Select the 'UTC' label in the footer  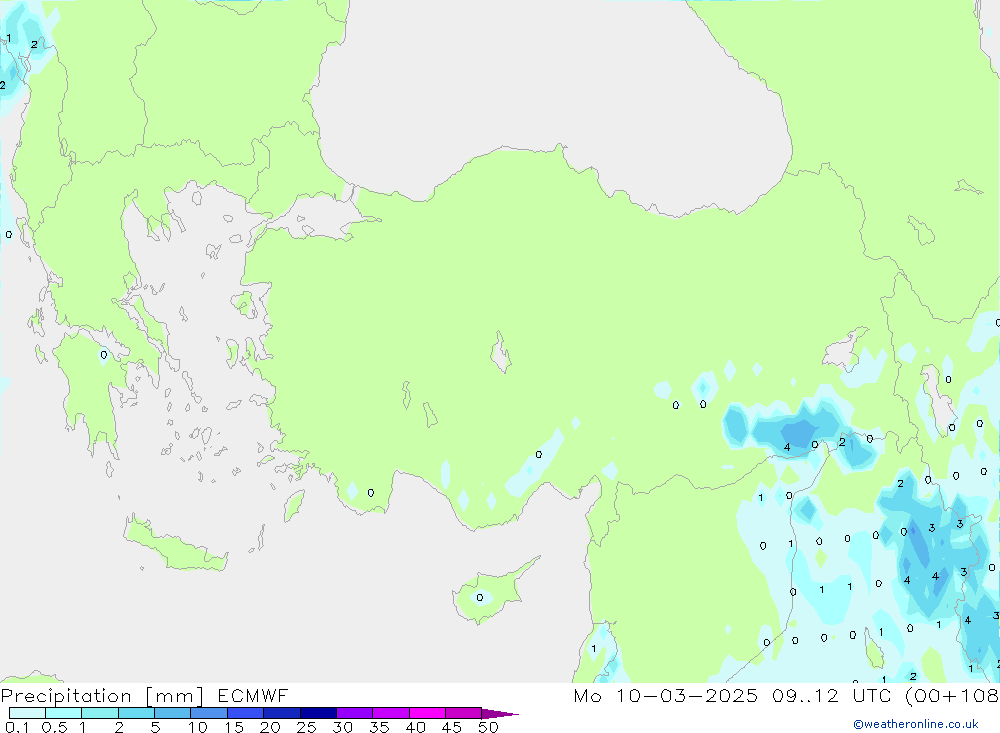click(x=871, y=695)
